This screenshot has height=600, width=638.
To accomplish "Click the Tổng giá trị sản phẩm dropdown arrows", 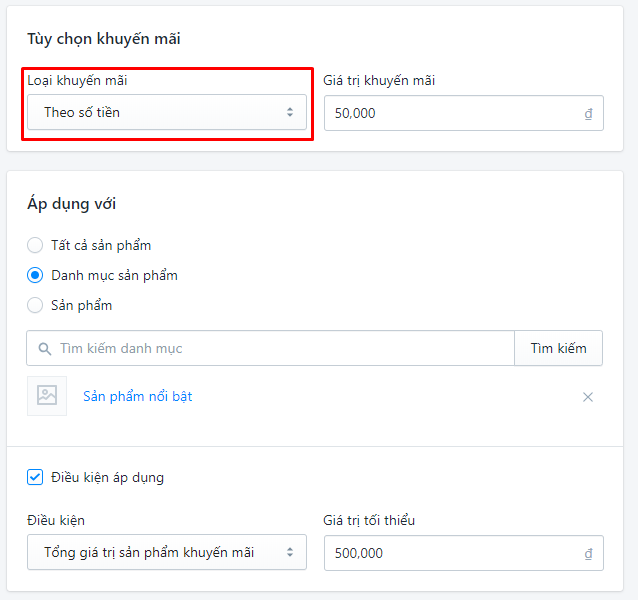I will (x=290, y=552).
